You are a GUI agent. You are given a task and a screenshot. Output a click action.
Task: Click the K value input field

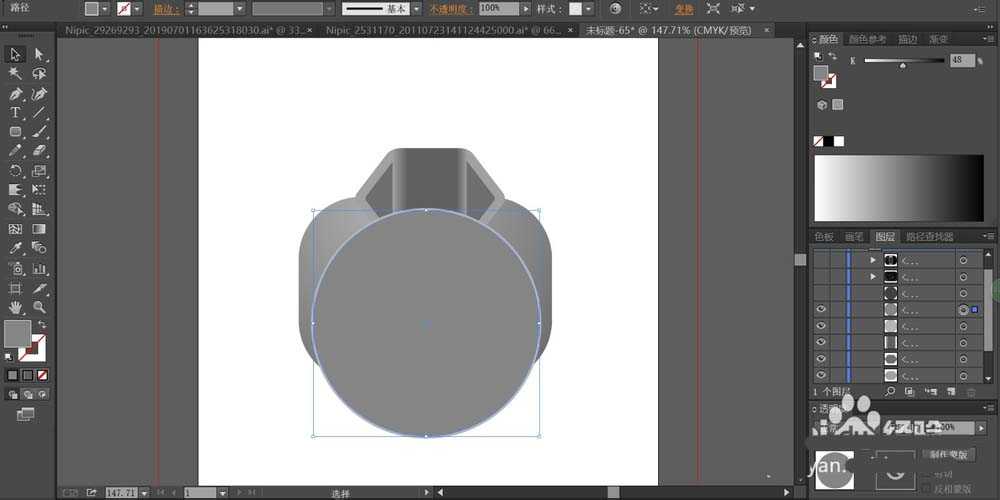pyautogui.click(x=962, y=61)
